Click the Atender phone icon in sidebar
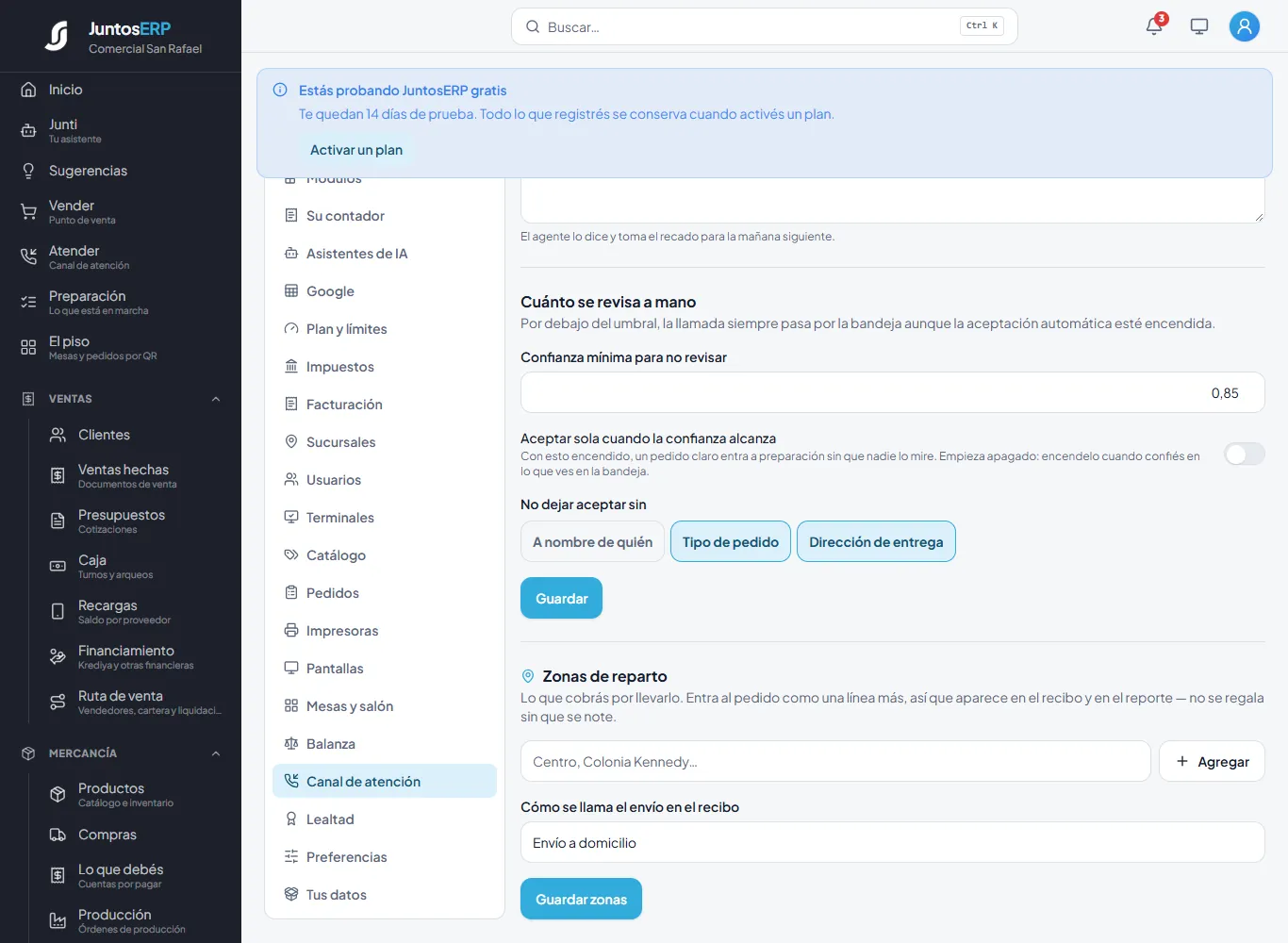Image resolution: width=1288 pixels, height=943 pixels. pyautogui.click(x=28, y=257)
